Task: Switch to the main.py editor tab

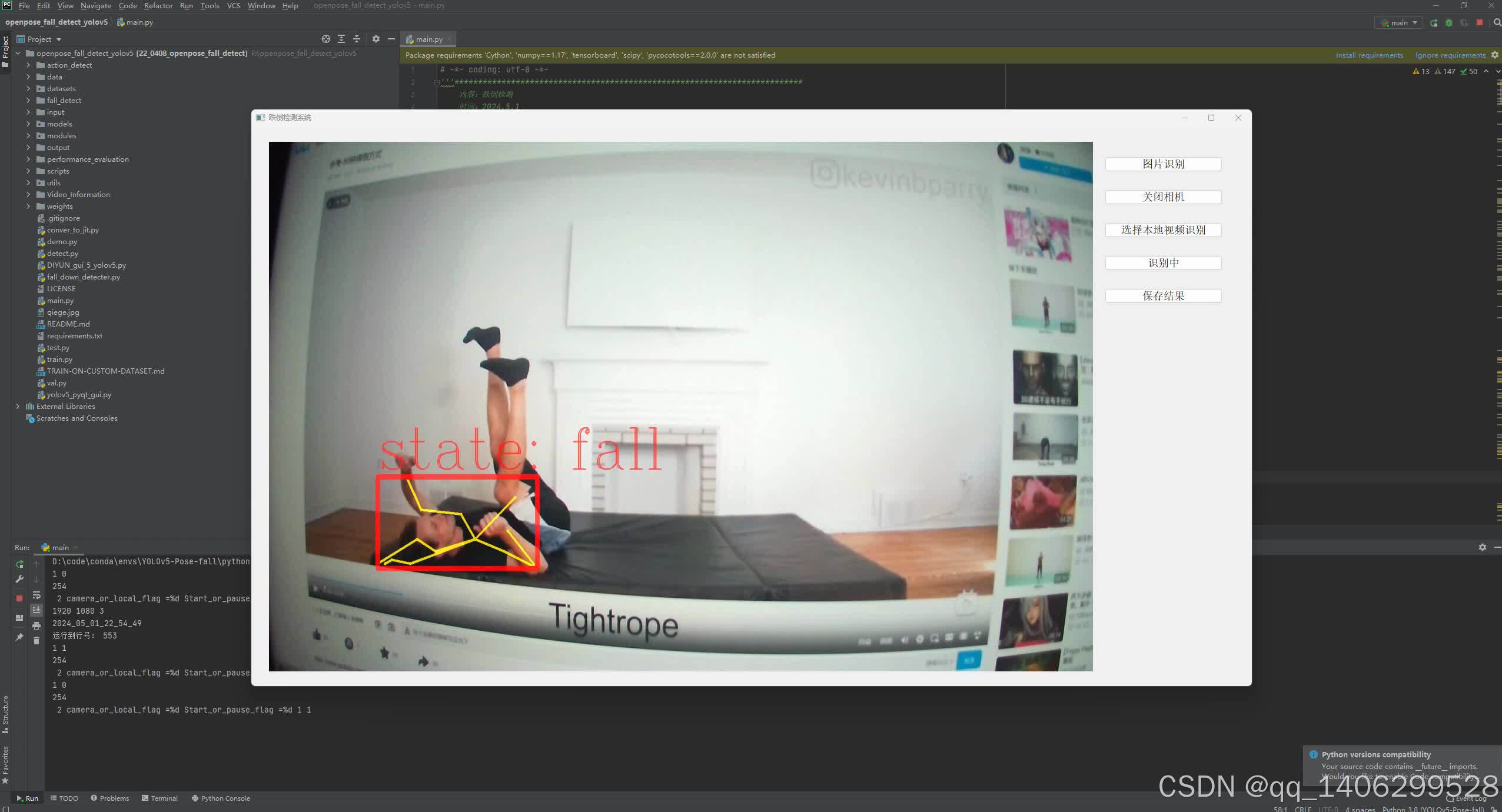Action: tap(428, 39)
